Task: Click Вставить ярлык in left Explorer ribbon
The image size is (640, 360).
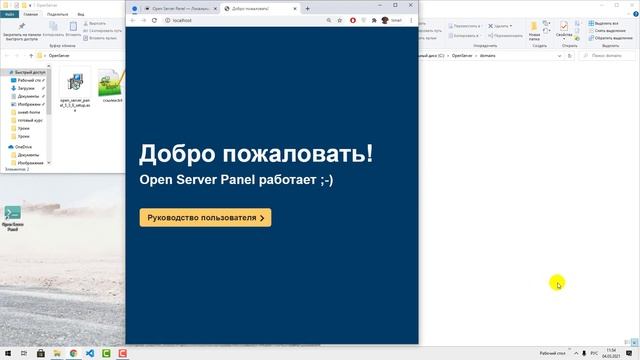Action: (100, 38)
